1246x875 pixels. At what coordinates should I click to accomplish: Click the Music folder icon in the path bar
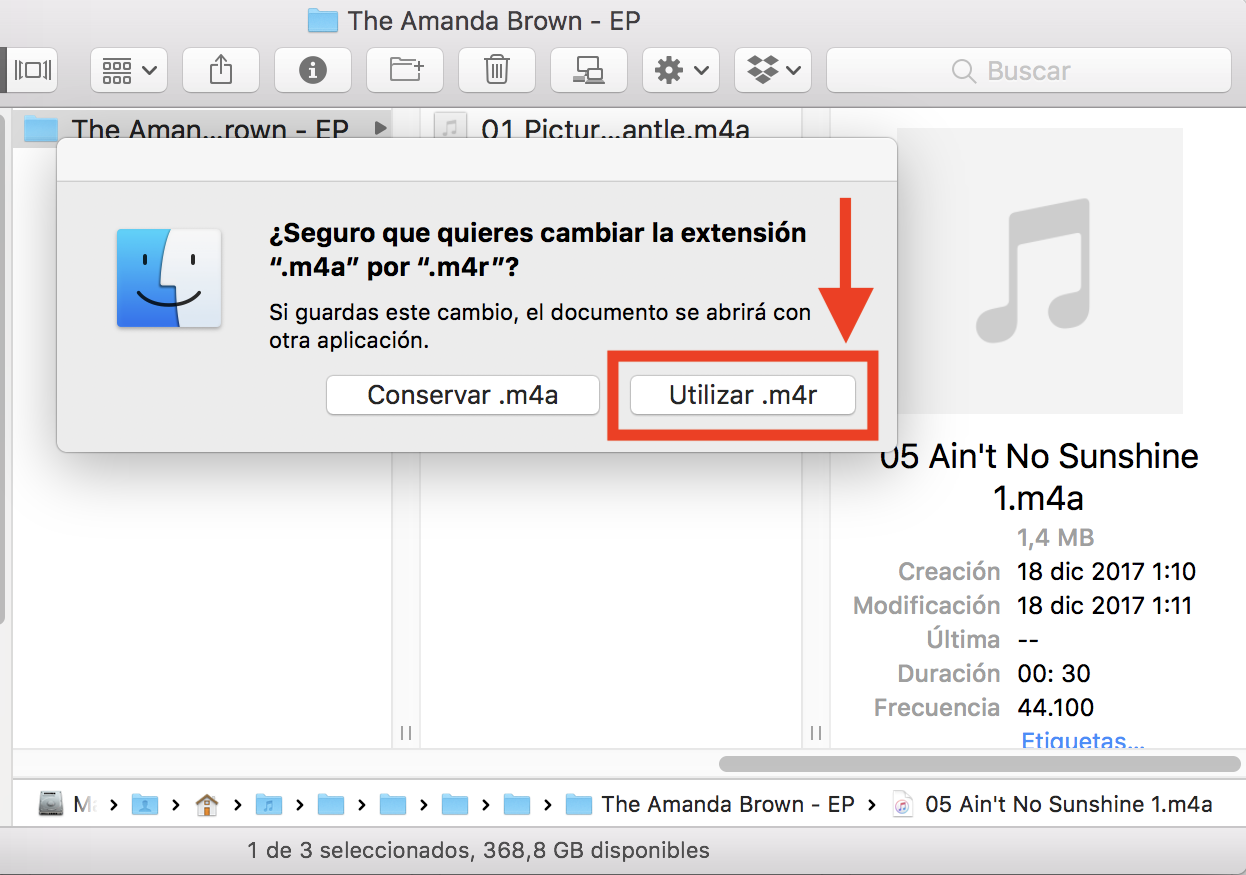pyautogui.click(x=268, y=804)
